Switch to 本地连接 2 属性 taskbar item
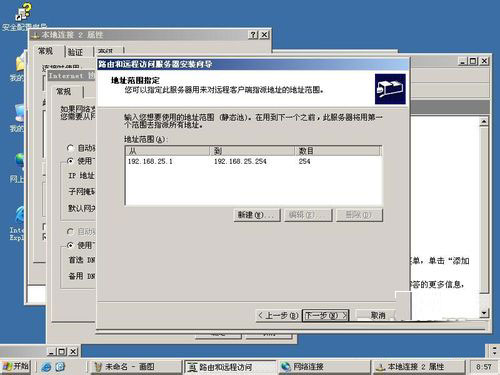 (418, 367)
